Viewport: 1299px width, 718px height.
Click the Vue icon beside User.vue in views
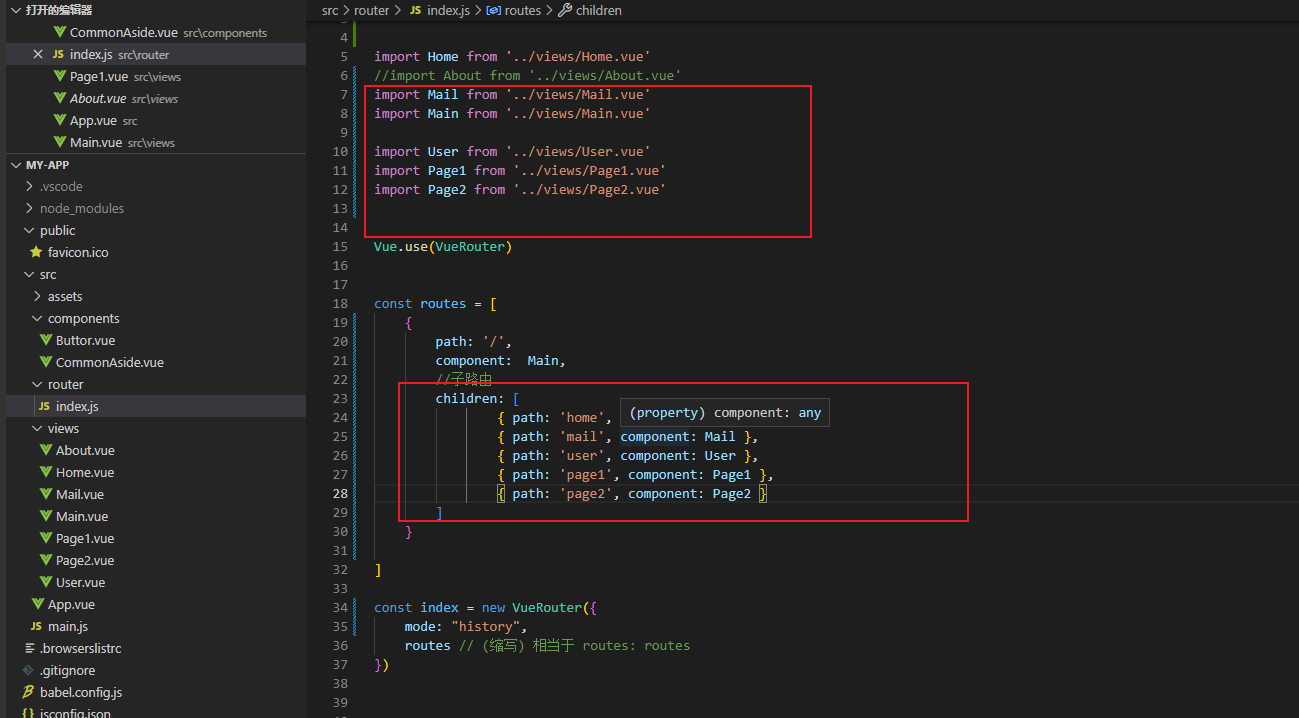click(46, 583)
